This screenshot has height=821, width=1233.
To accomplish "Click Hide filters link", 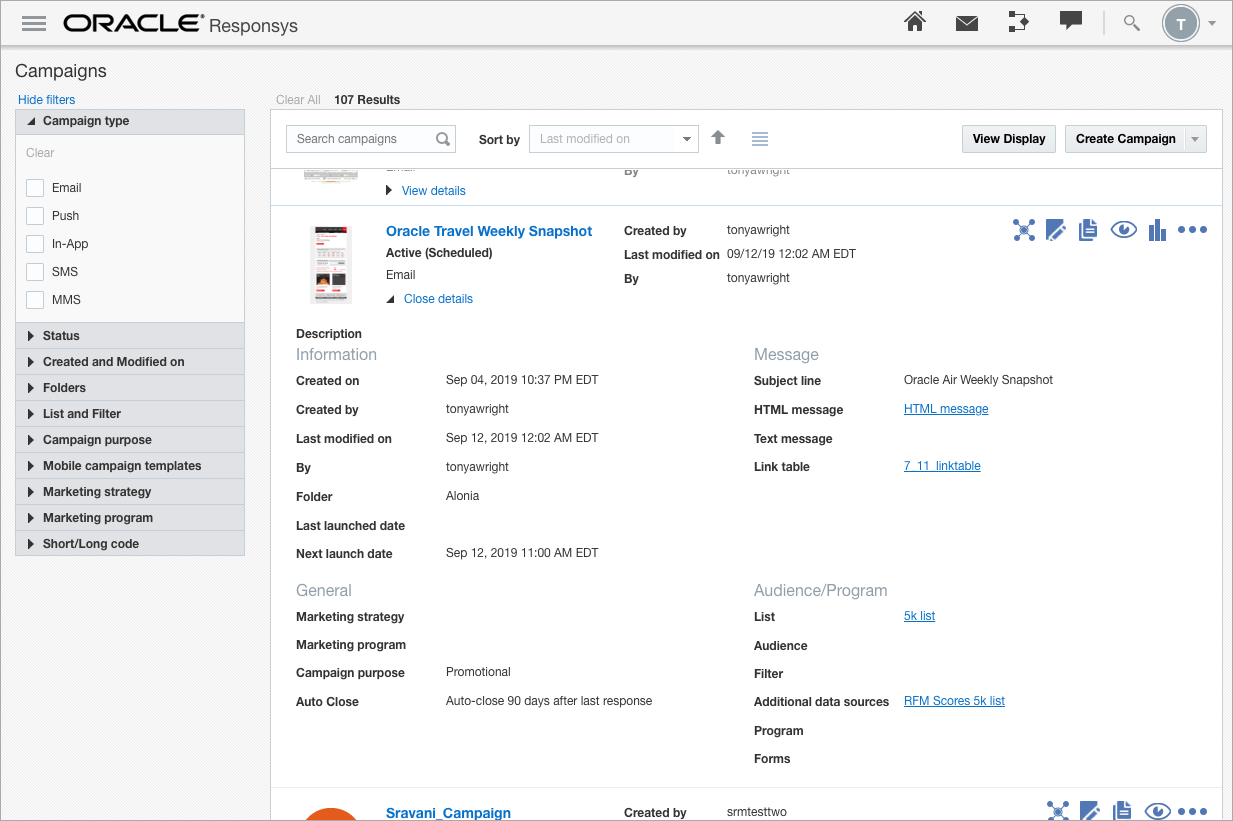I will 46,100.
